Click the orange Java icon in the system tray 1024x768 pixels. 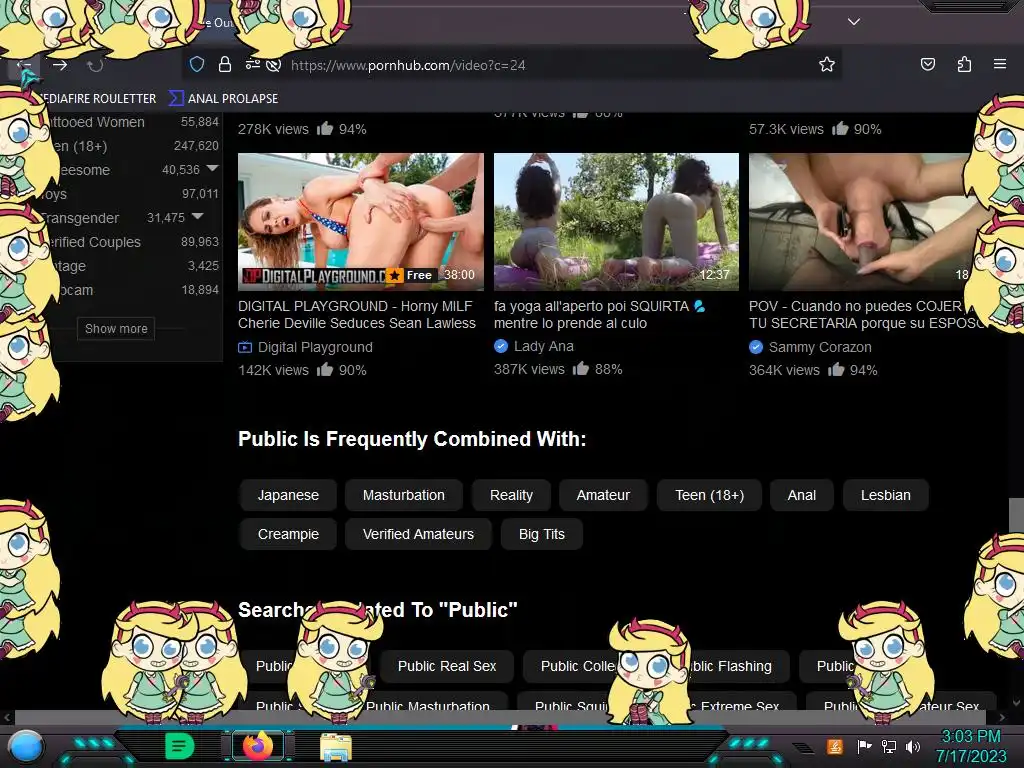pos(835,746)
